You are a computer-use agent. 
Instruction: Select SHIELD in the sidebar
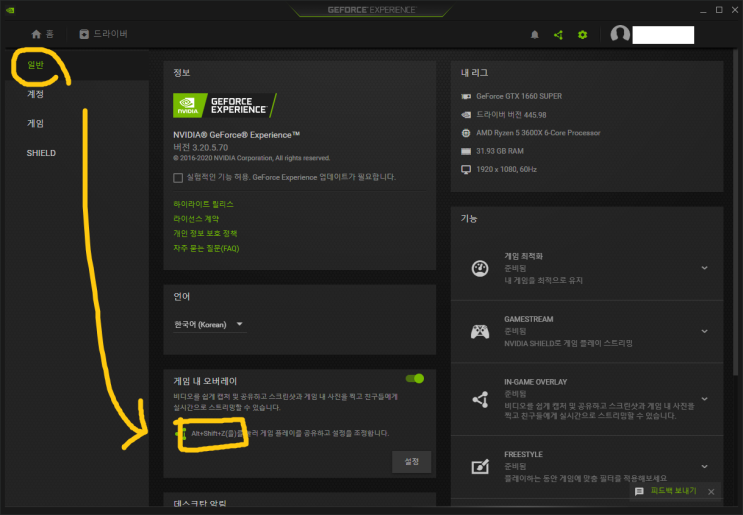(x=41, y=153)
